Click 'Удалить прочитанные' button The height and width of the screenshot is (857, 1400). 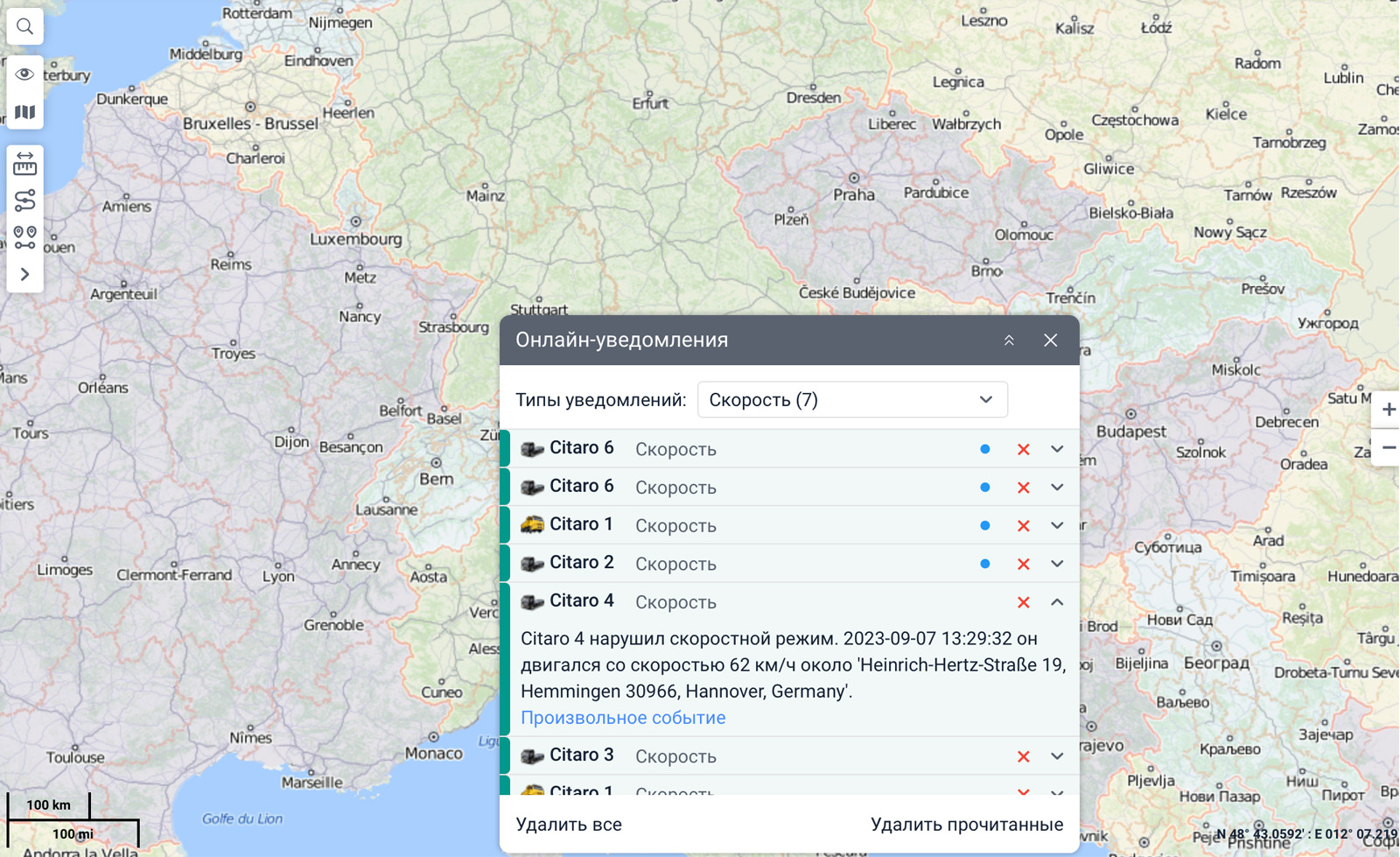pos(966,825)
